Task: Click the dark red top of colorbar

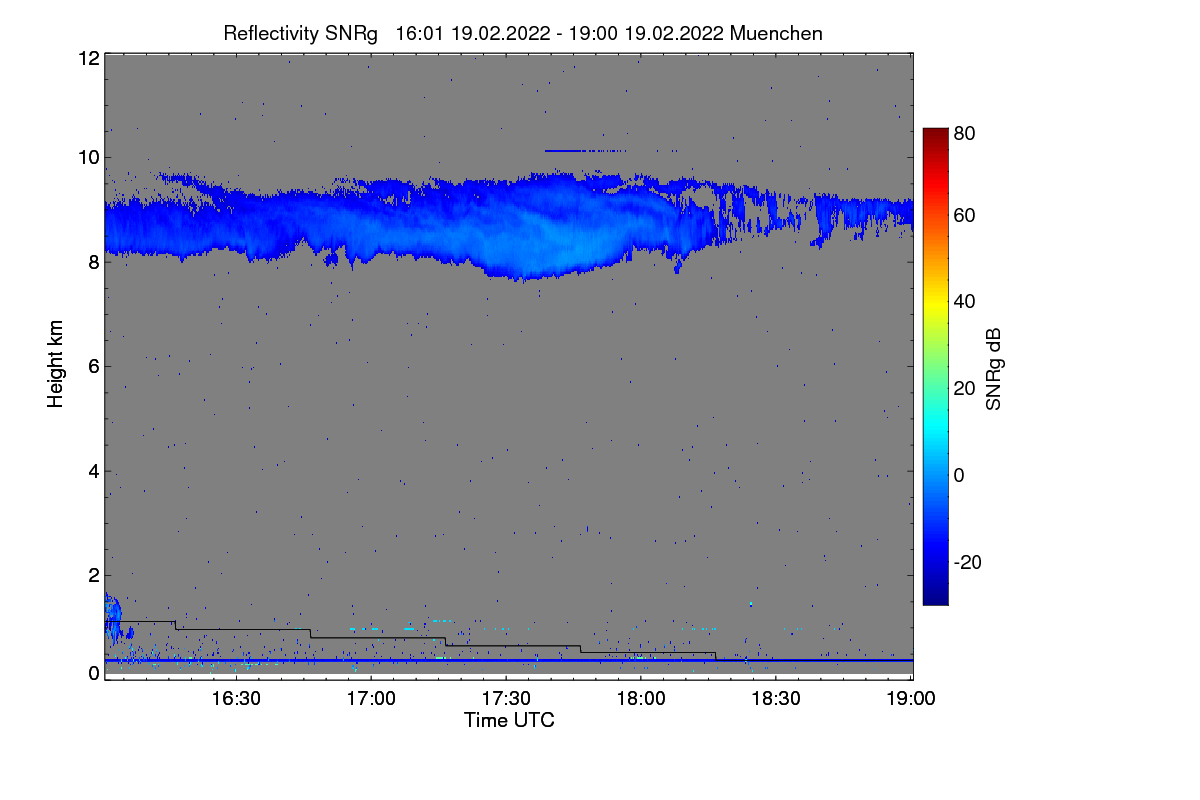Action: coord(935,135)
